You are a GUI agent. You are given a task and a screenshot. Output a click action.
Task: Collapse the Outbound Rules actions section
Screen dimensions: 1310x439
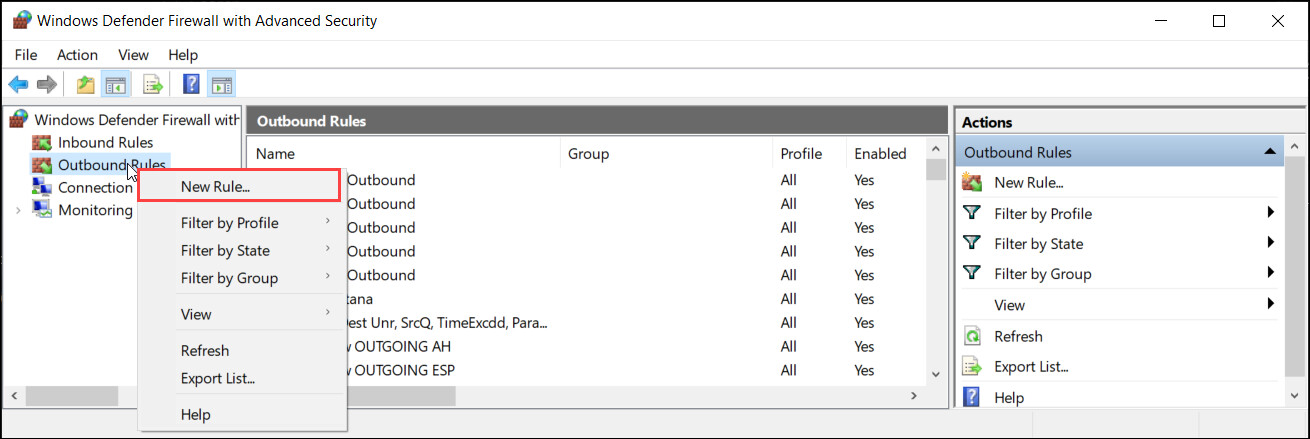click(x=1269, y=152)
